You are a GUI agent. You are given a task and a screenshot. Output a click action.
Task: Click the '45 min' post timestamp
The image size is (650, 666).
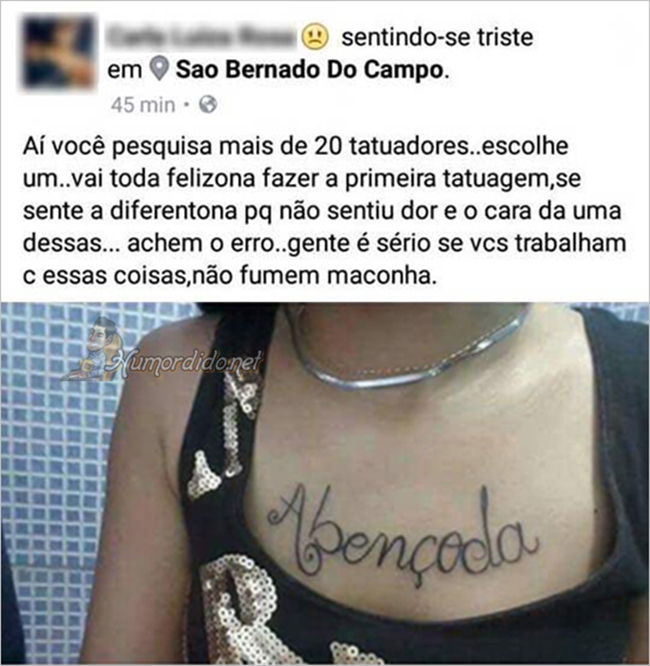143,105
